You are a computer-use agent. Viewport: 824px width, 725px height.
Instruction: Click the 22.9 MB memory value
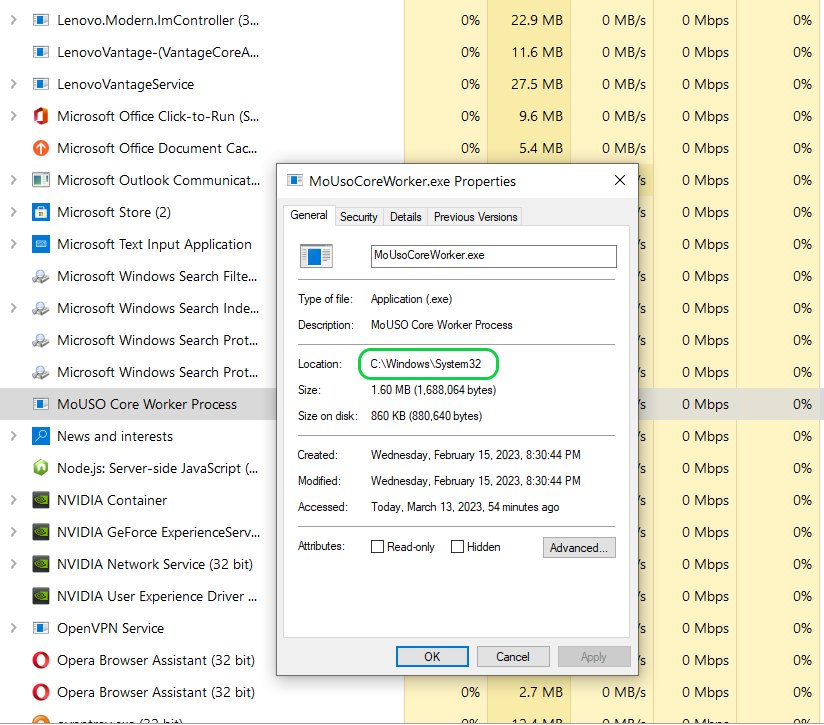pyautogui.click(x=537, y=20)
